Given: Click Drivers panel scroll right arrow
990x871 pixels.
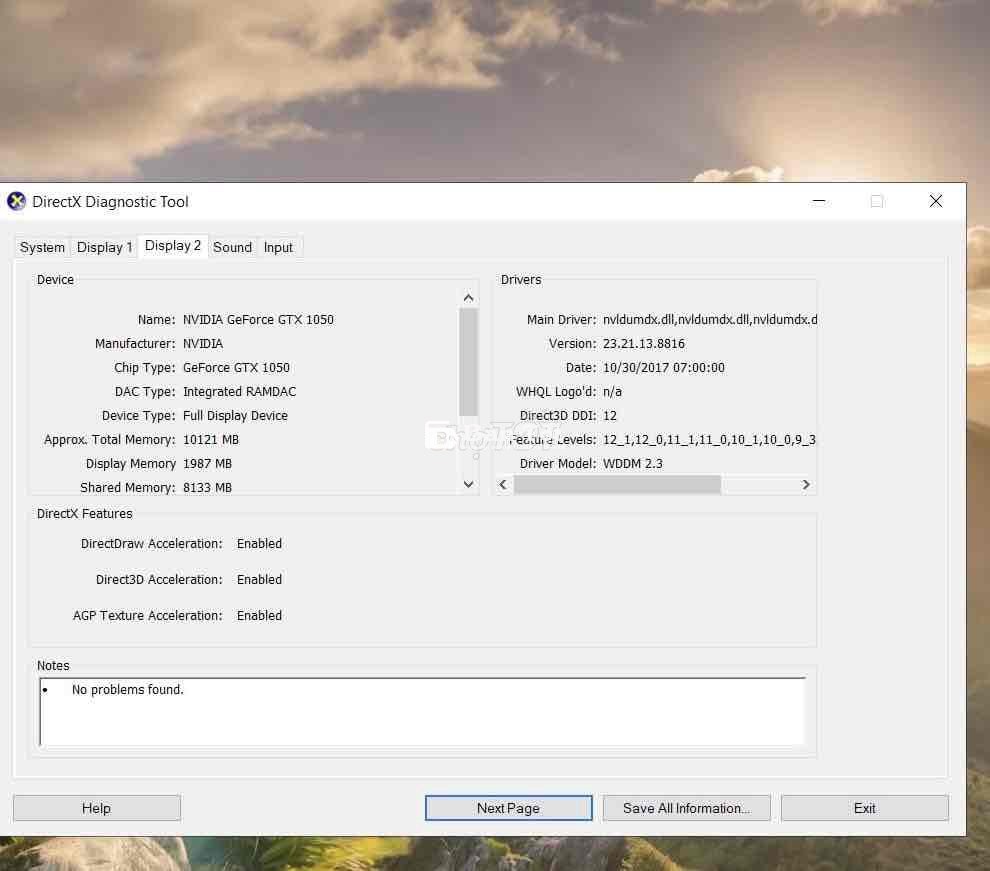Looking at the screenshot, I should pos(806,485).
